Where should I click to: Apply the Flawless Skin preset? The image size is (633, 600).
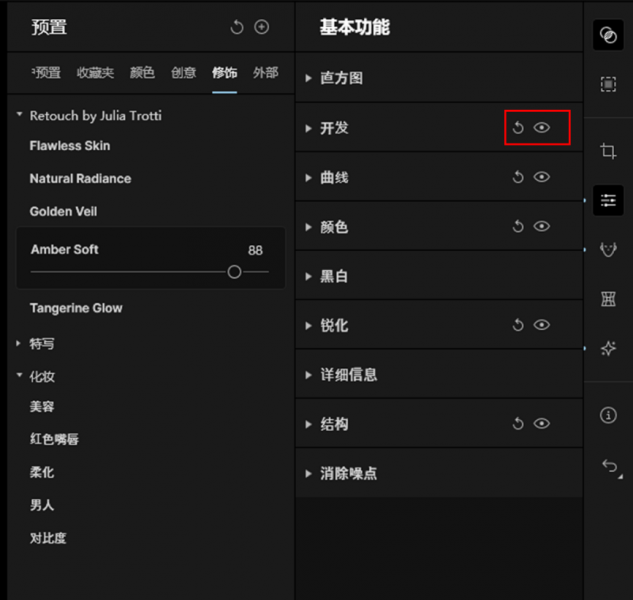click(x=70, y=146)
